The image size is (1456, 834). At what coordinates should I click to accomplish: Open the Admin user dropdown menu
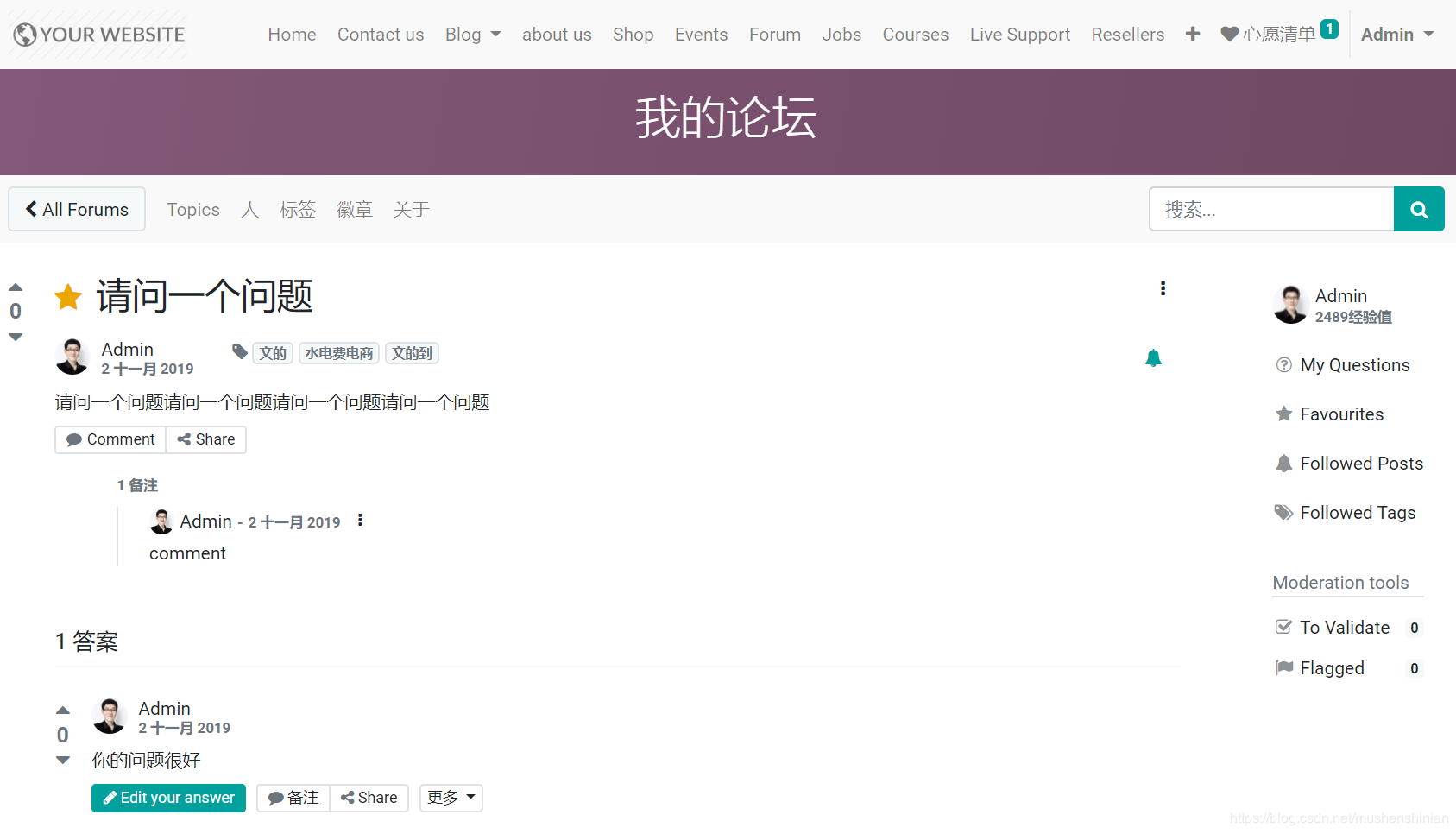[x=1396, y=35]
